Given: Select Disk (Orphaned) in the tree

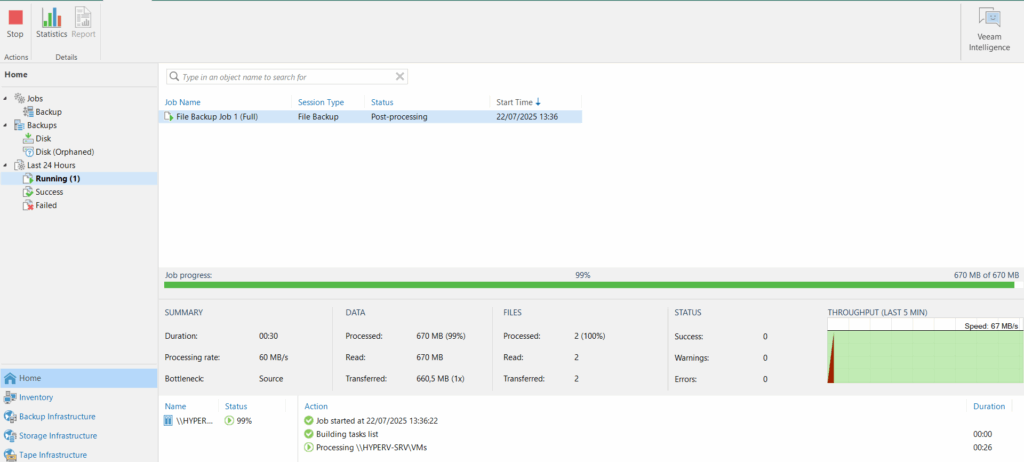Looking at the screenshot, I should [x=65, y=152].
